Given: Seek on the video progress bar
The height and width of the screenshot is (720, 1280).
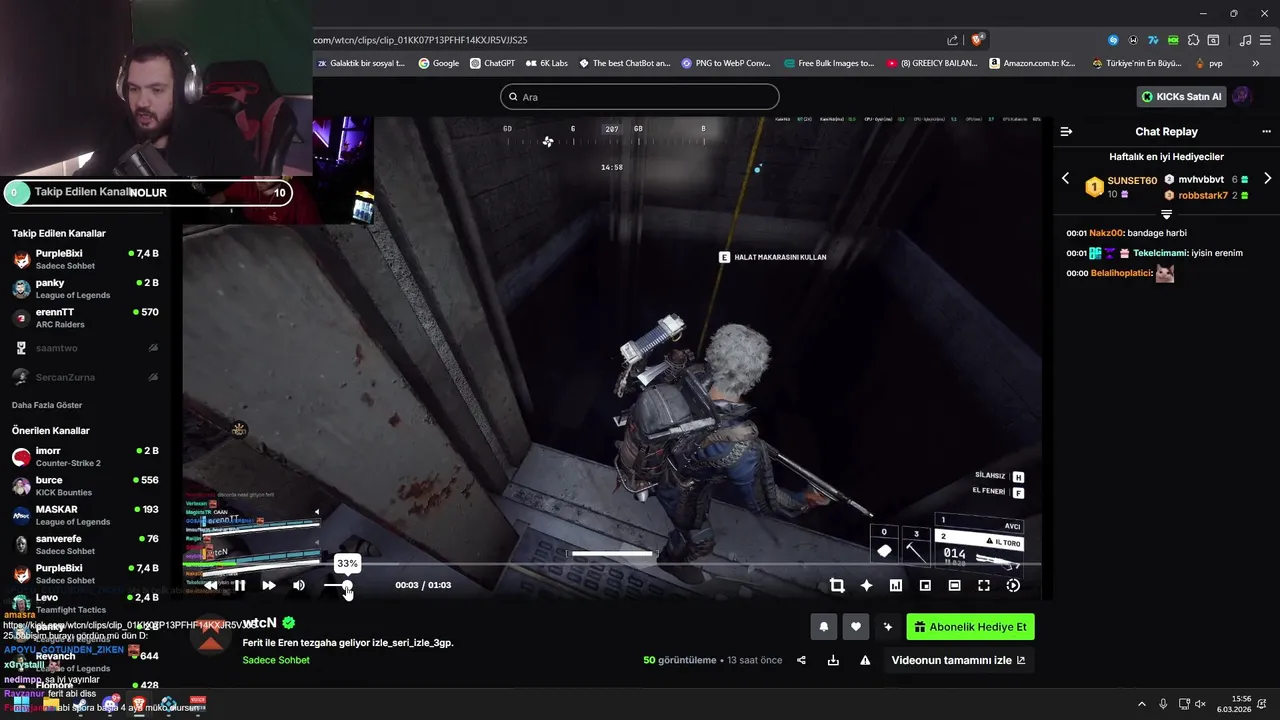Looking at the screenshot, I should click(x=612, y=564).
